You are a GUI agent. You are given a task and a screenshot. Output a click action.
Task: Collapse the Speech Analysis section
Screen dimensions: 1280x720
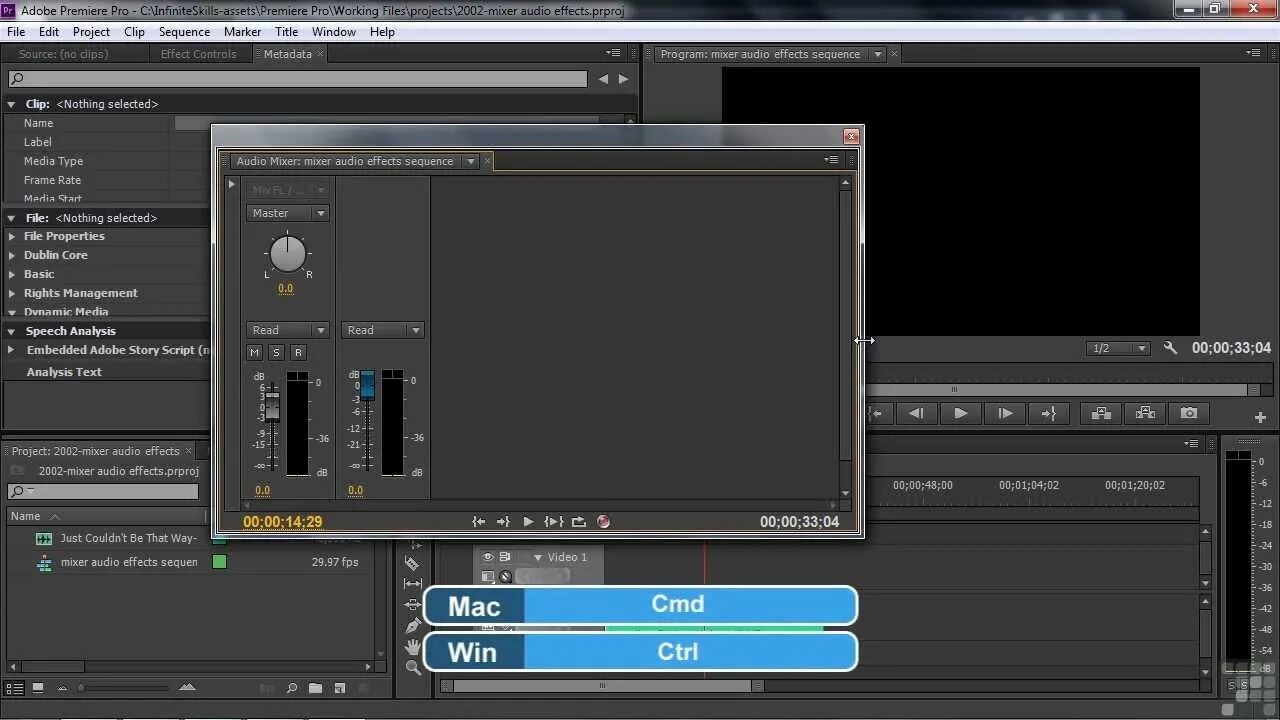pos(12,331)
